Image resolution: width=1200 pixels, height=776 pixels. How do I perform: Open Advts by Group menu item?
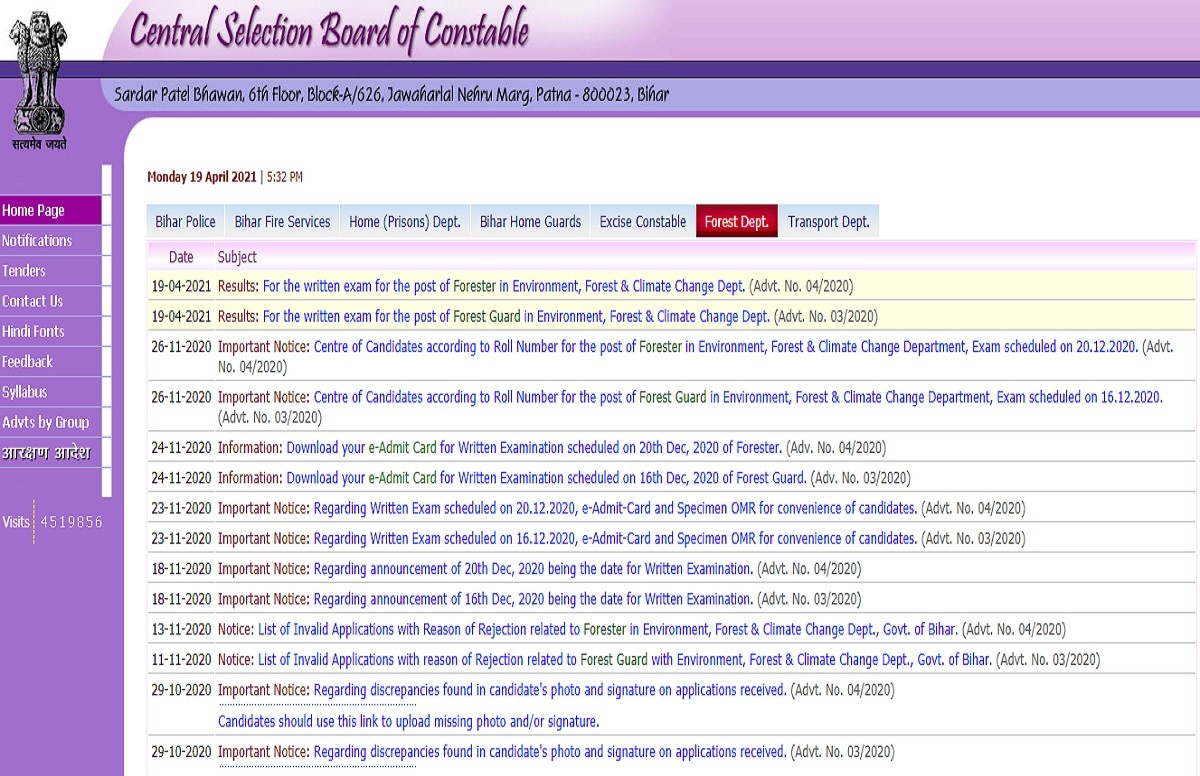pyautogui.click(x=45, y=422)
